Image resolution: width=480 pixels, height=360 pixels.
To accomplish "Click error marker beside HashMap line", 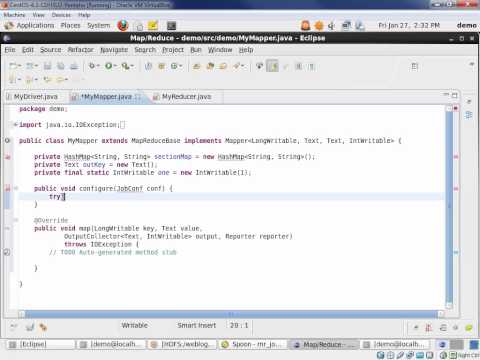I will 8,157.
